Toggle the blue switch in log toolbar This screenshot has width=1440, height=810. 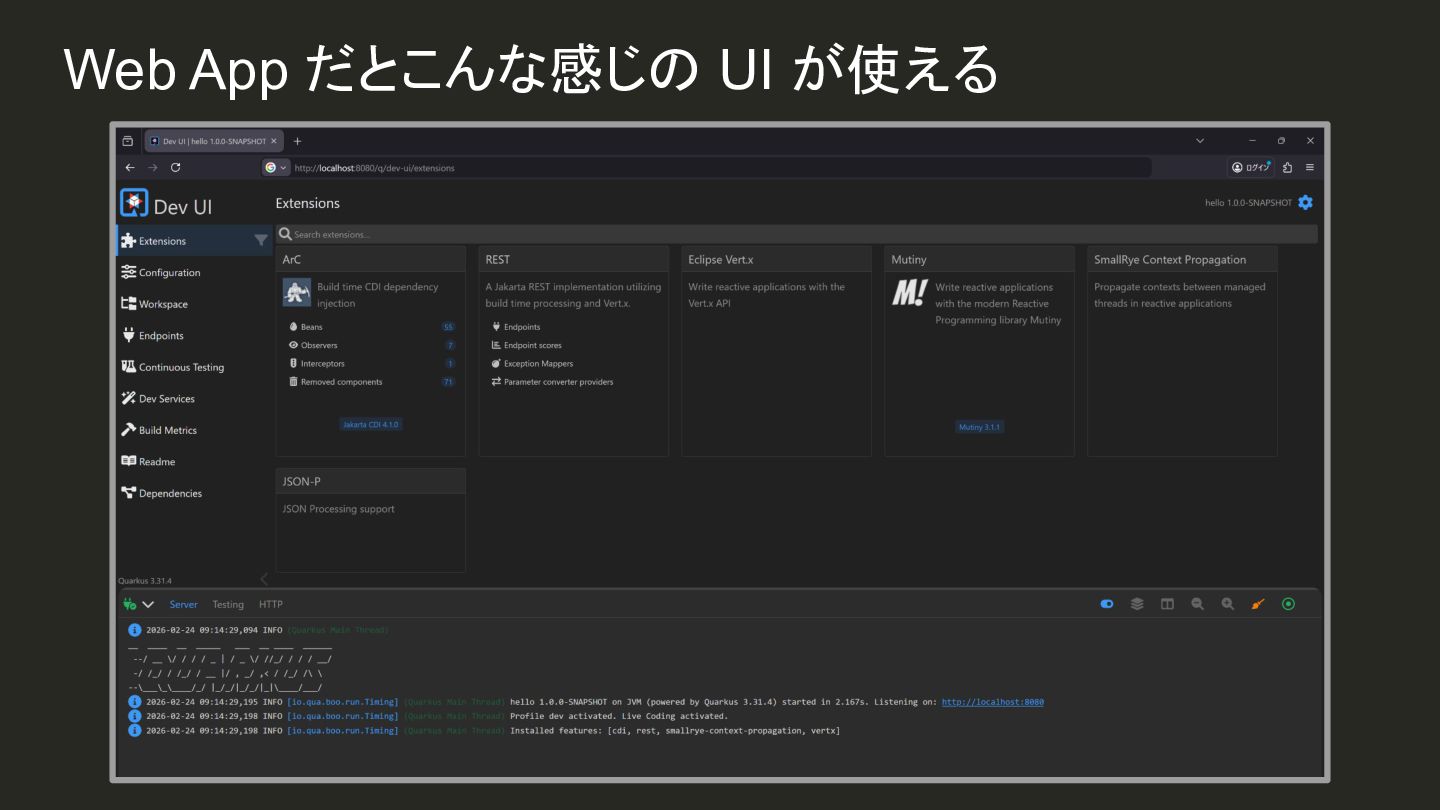click(x=1107, y=604)
